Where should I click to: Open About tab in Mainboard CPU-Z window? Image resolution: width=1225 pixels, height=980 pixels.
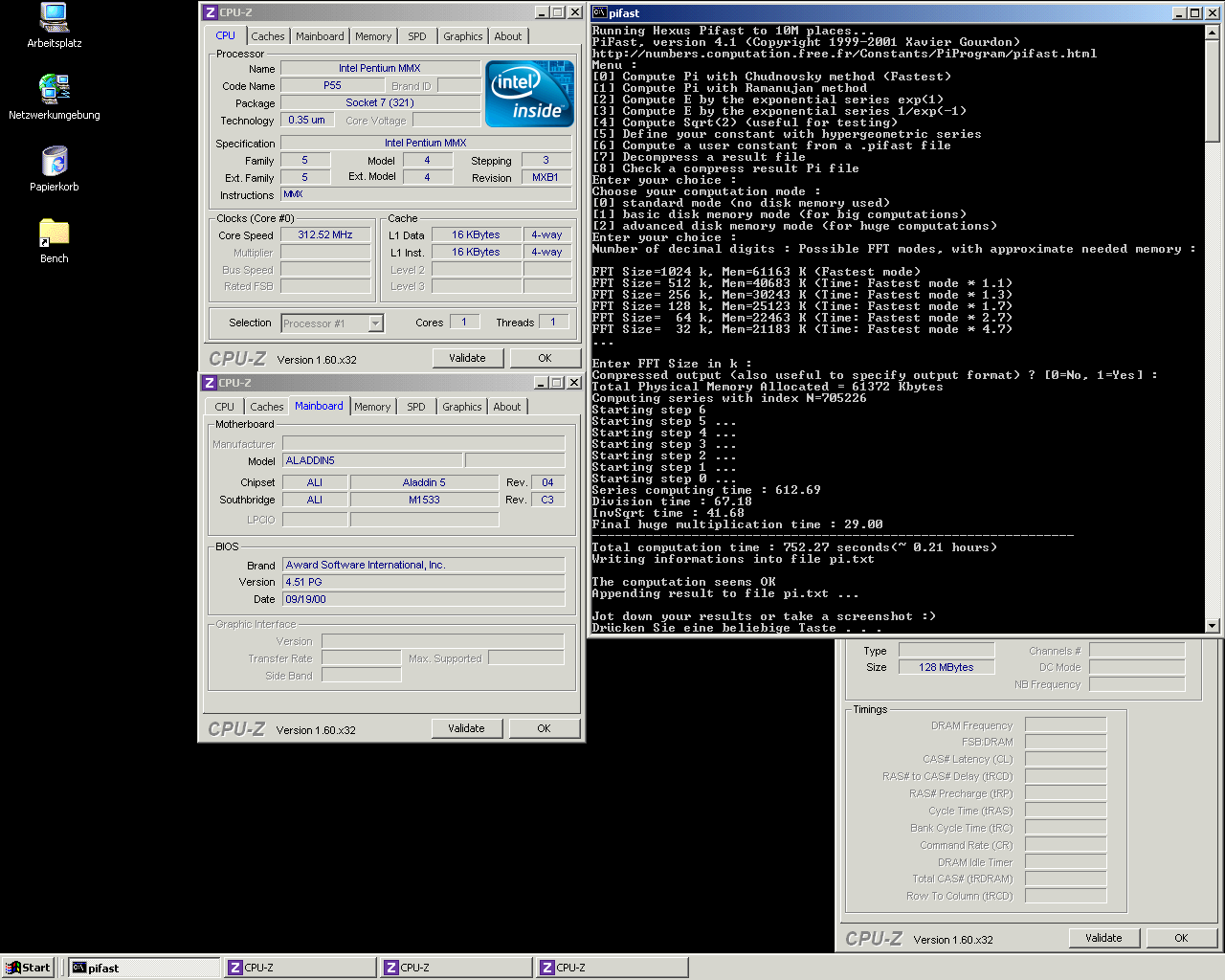(507, 407)
